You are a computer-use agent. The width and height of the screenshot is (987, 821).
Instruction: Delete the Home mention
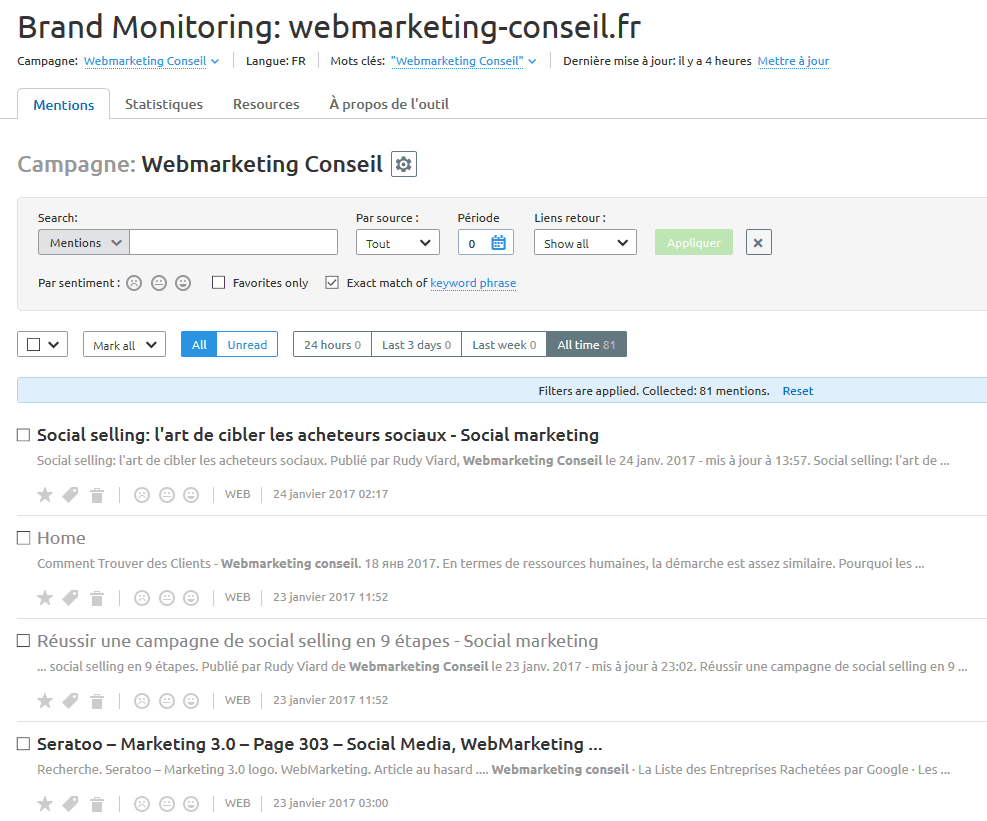(x=97, y=597)
